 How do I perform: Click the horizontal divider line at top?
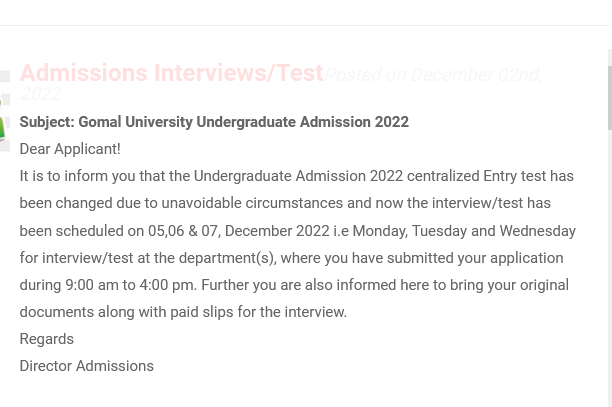[x=304, y=26]
